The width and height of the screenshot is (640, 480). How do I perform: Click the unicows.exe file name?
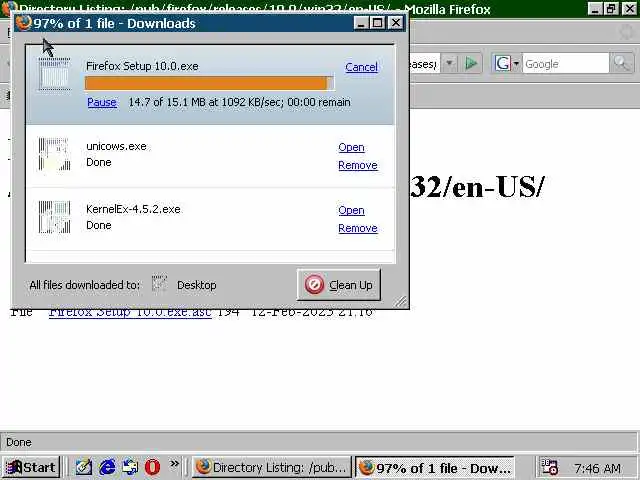pyautogui.click(x=116, y=146)
